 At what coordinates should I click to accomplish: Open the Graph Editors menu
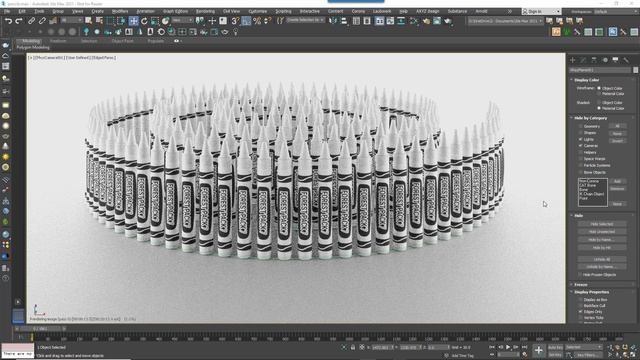pyautogui.click(x=175, y=11)
